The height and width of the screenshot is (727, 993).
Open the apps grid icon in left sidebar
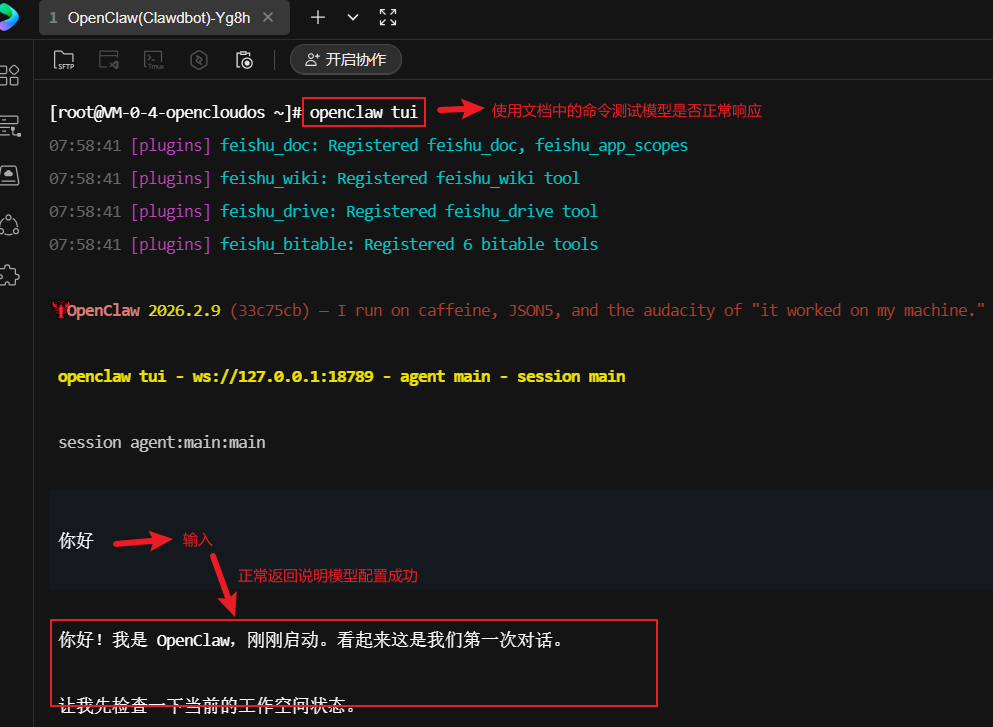pos(9,75)
